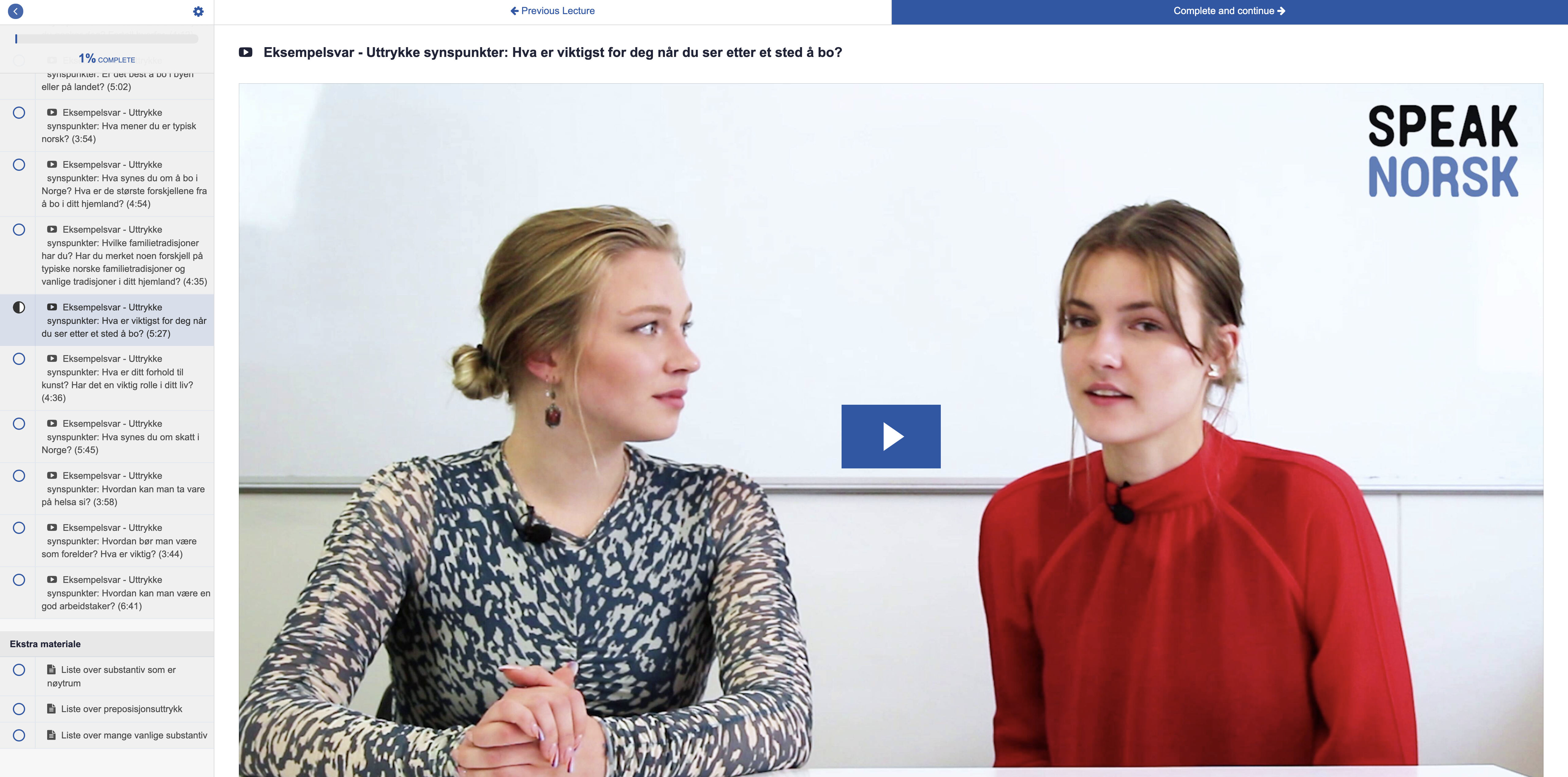The height and width of the screenshot is (777, 1568).
Task: Click Complete and continue button
Action: [1230, 12]
